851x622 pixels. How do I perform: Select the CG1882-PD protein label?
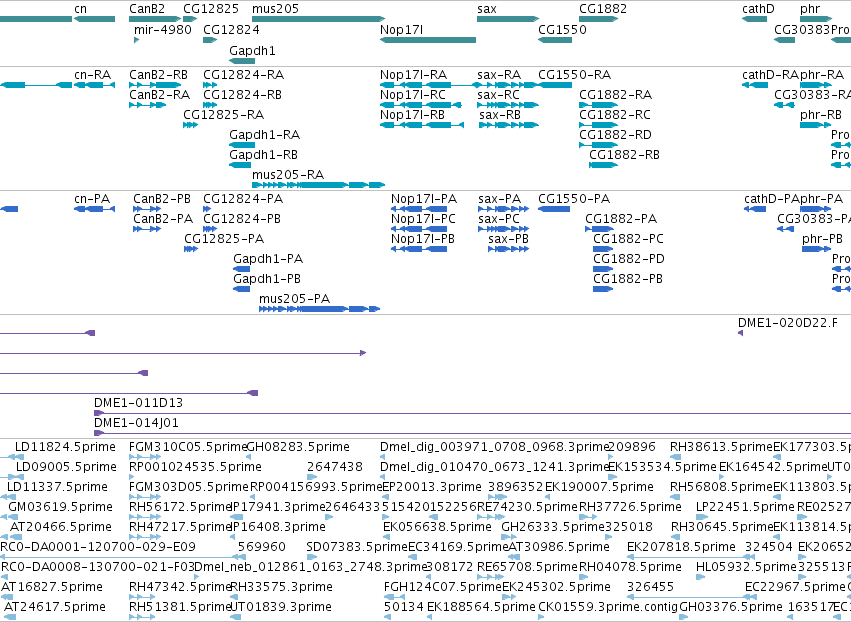pos(629,259)
